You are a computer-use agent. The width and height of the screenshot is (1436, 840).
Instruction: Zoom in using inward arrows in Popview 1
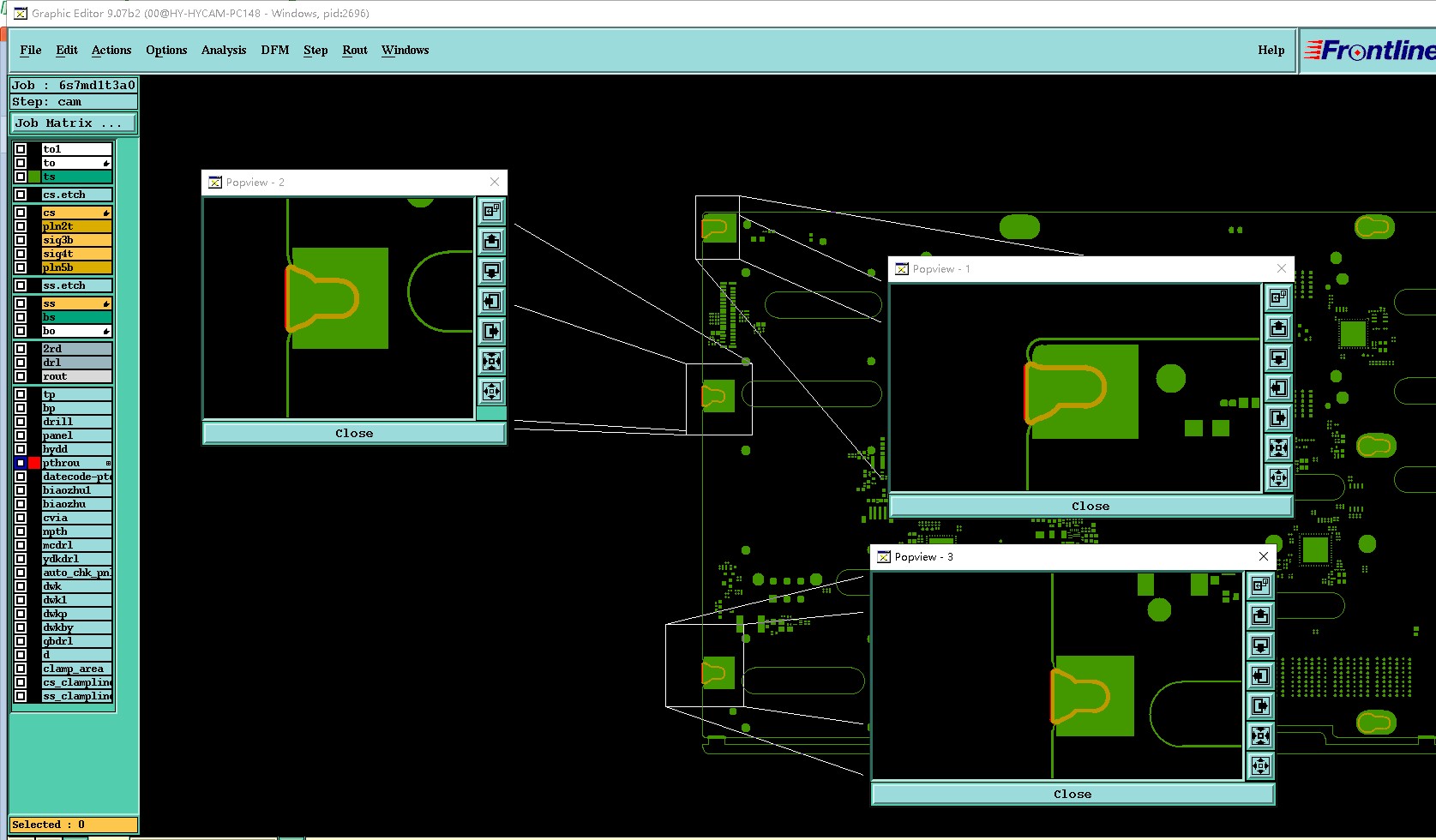[x=1278, y=447]
